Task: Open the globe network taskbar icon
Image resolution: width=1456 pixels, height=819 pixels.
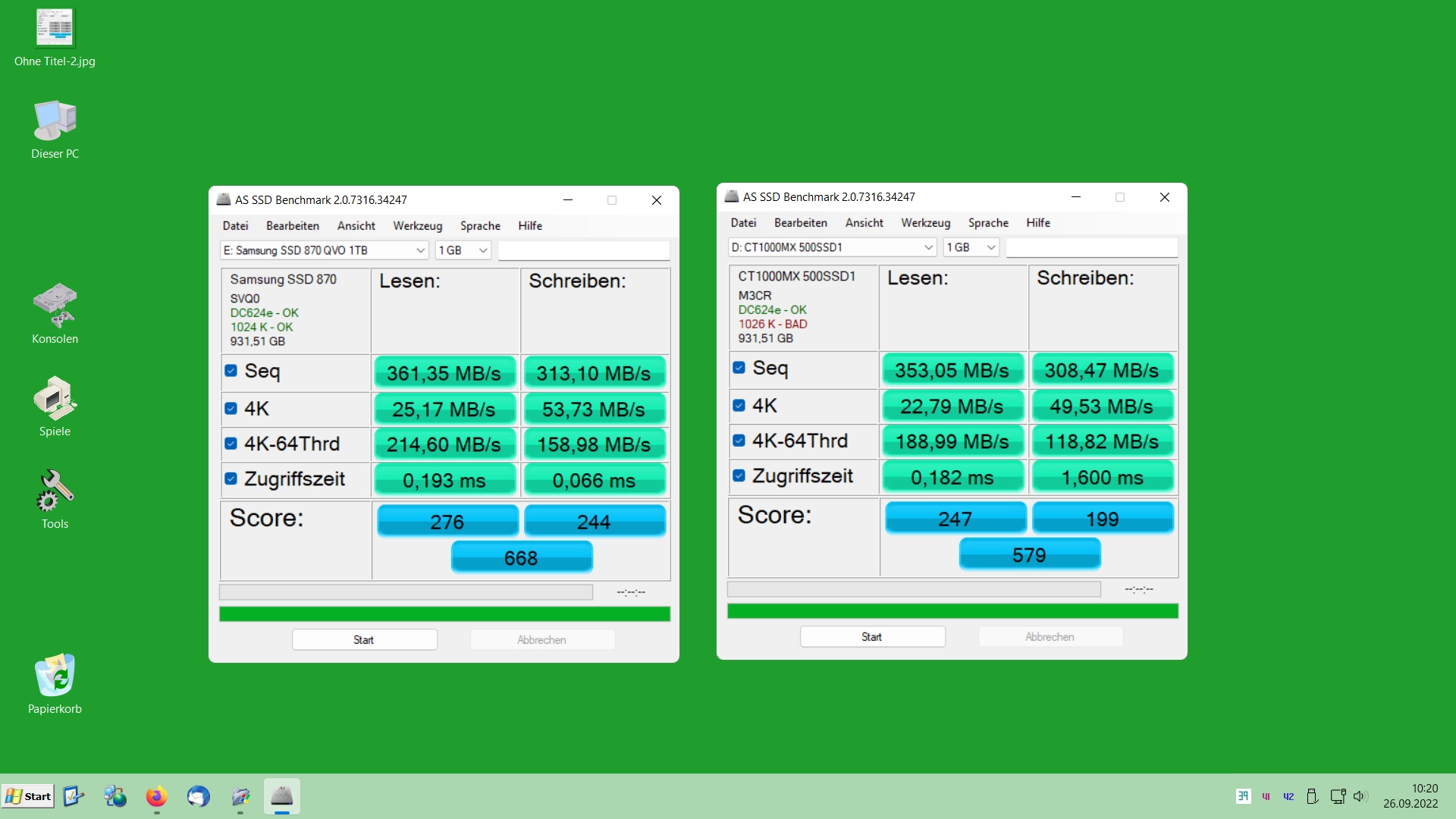Action: pyautogui.click(x=115, y=796)
